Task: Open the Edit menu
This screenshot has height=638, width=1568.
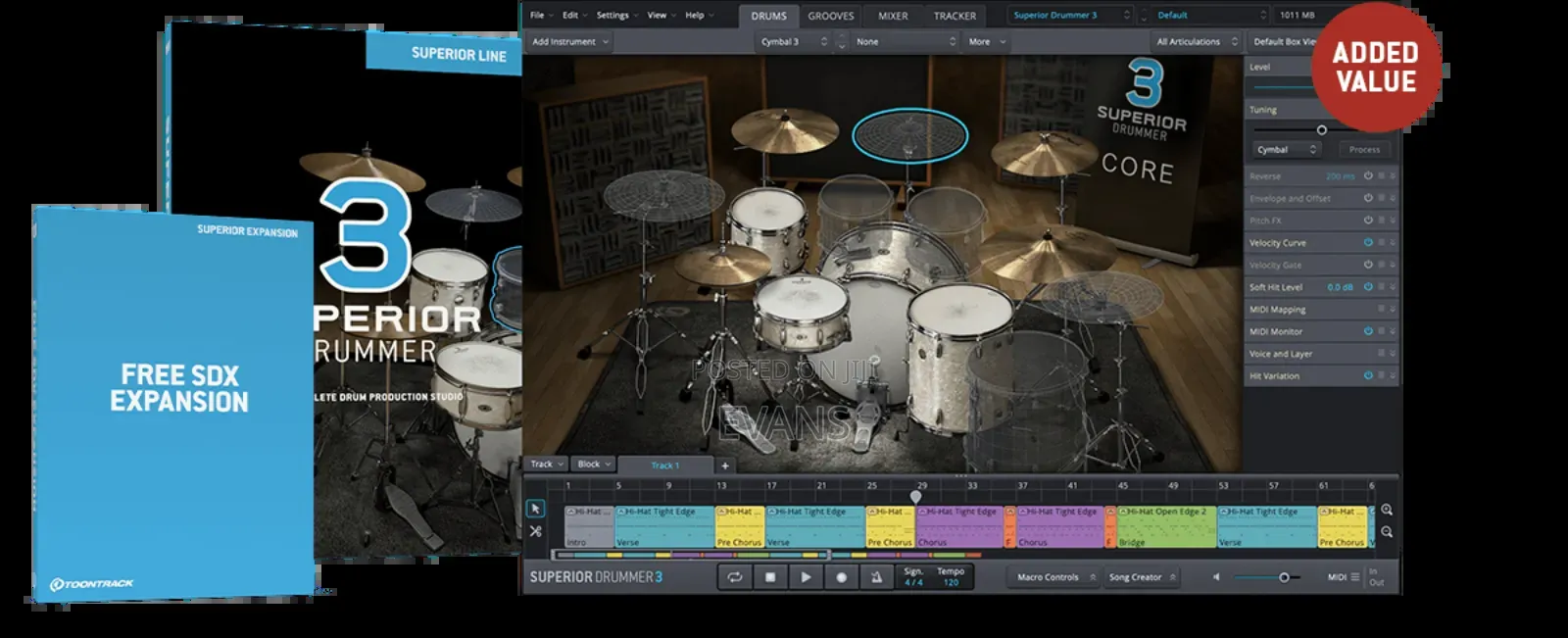Action: tap(574, 16)
